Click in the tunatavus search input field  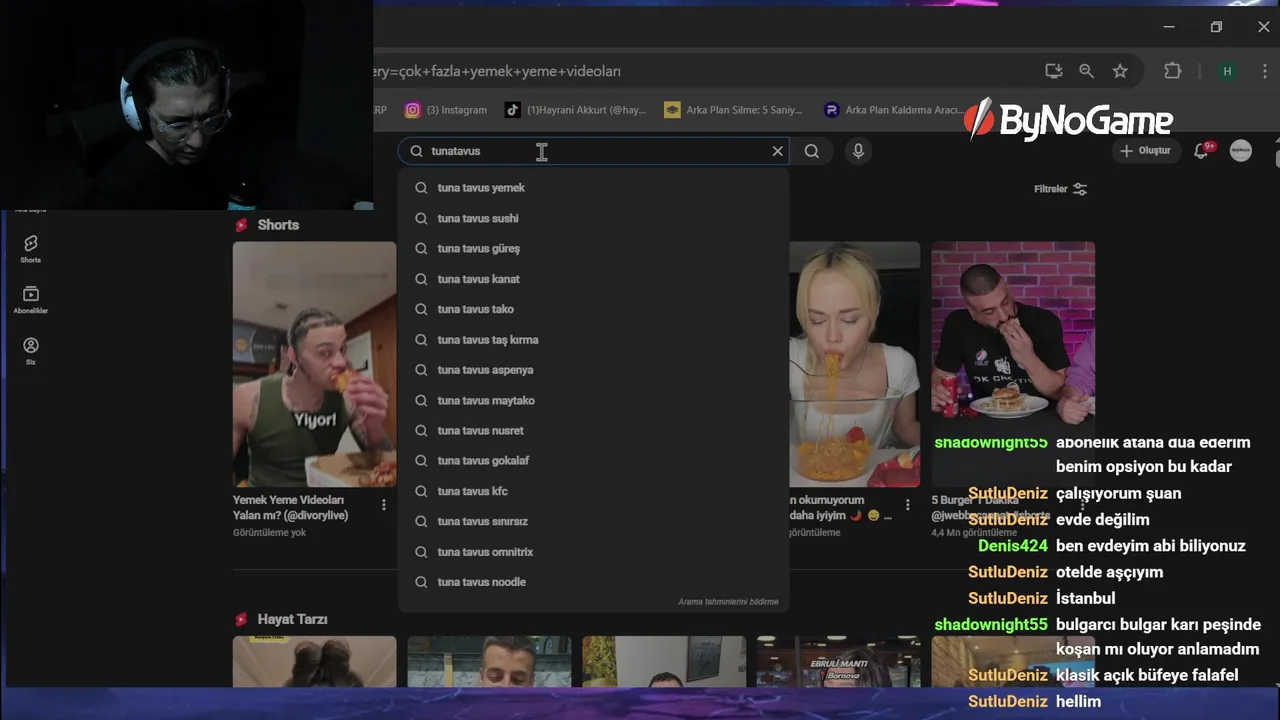[x=595, y=151]
